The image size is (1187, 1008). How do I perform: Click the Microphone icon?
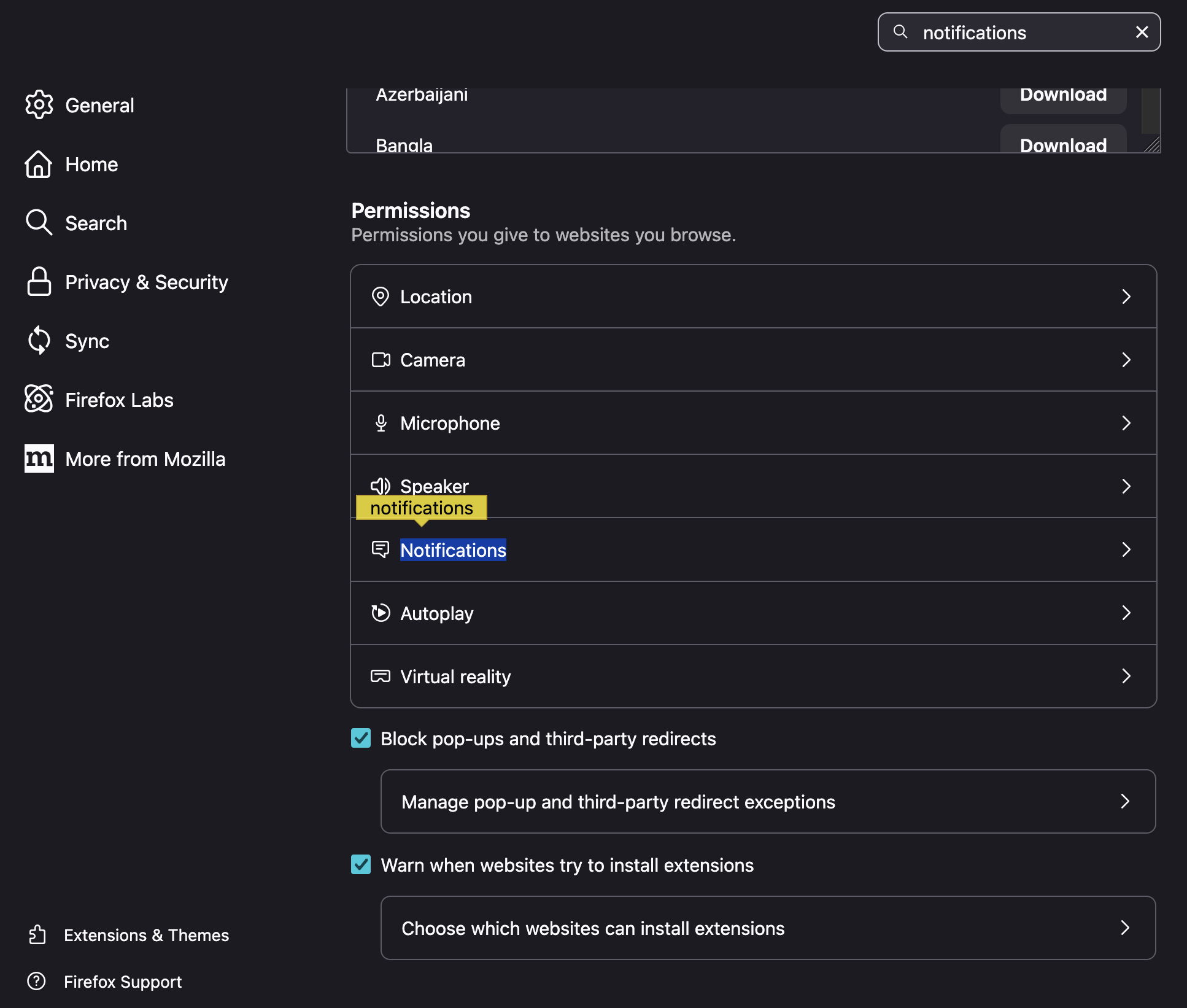pyautogui.click(x=381, y=423)
